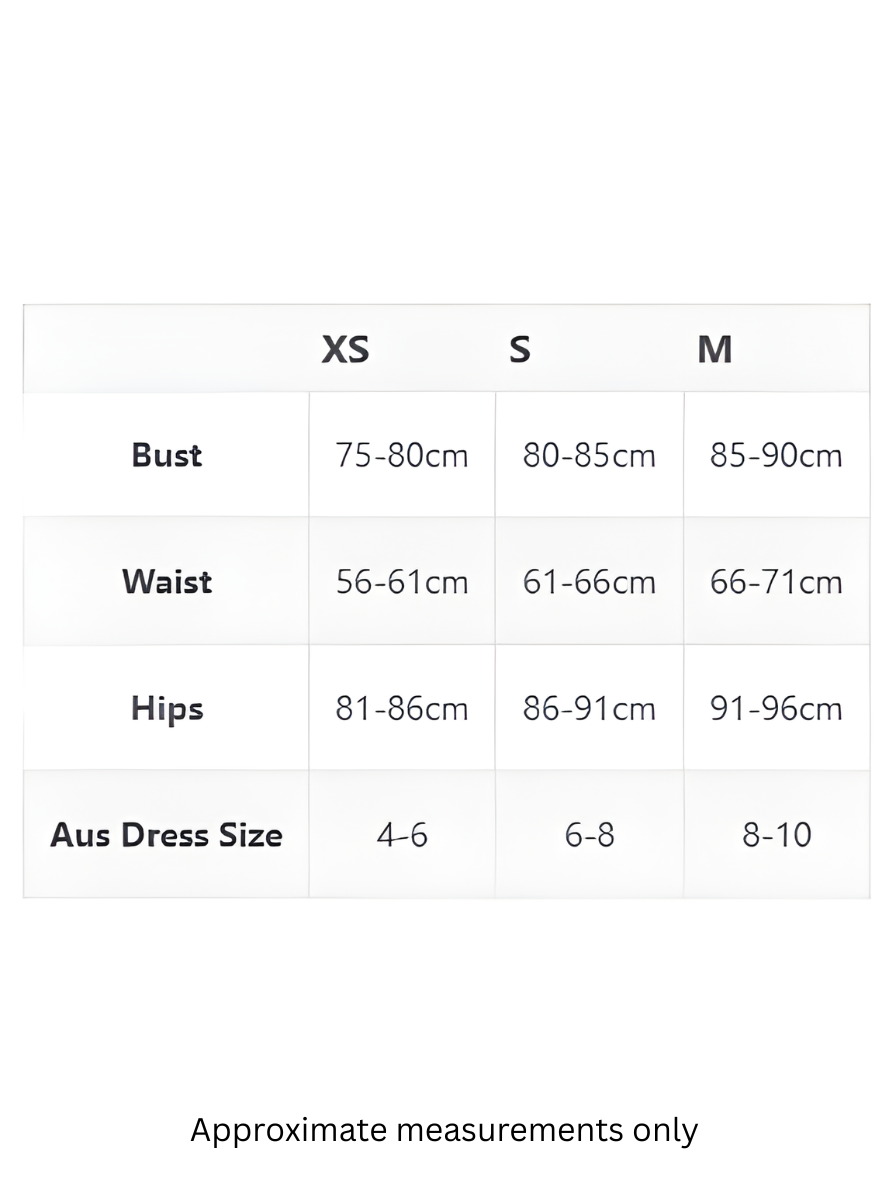This screenshot has height=1200, width=889.
Task: Select the Waist row label
Action: pyautogui.click(x=167, y=581)
